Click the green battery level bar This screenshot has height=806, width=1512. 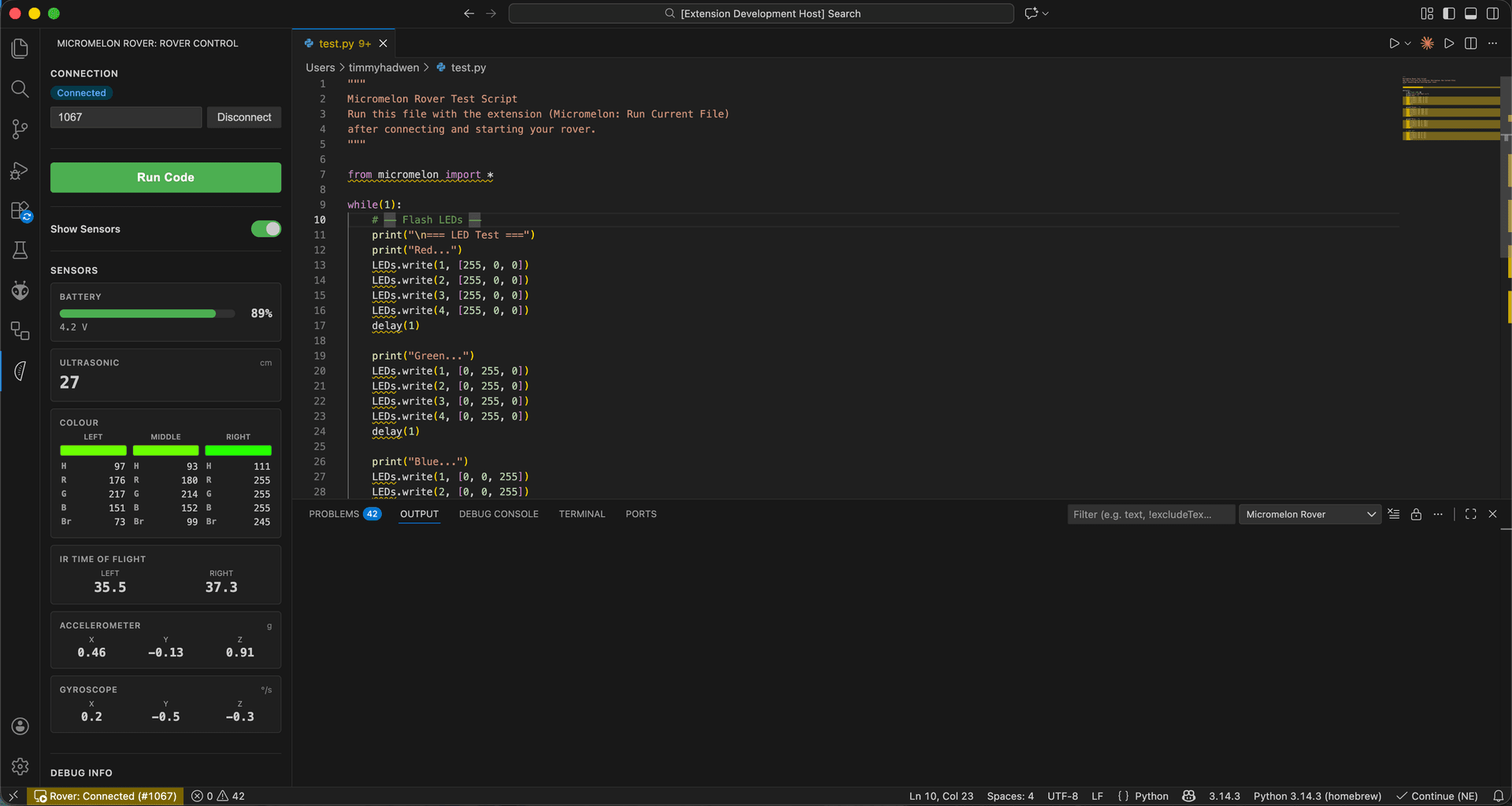point(138,313)
